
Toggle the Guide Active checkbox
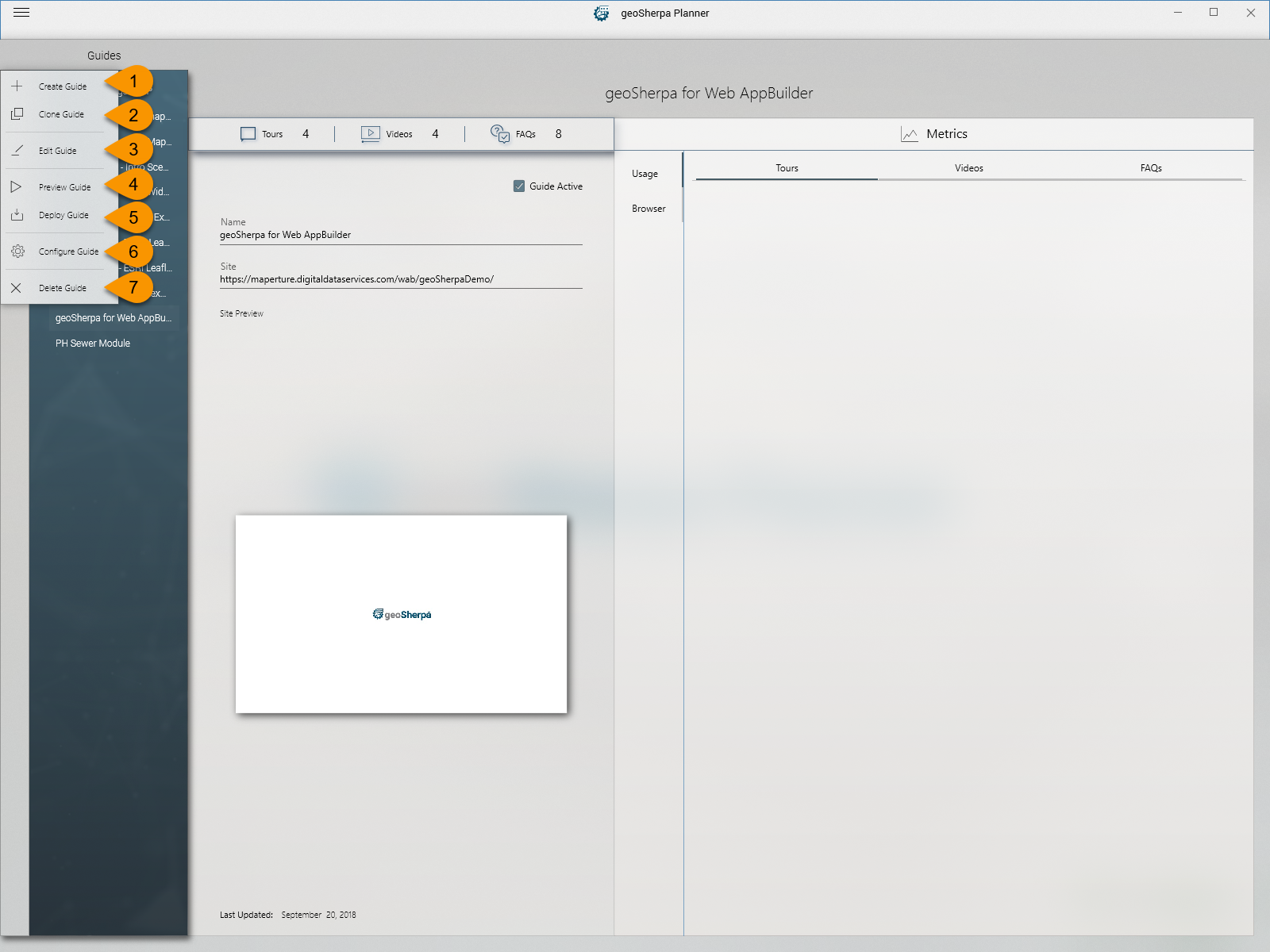[x=519, y=186]
